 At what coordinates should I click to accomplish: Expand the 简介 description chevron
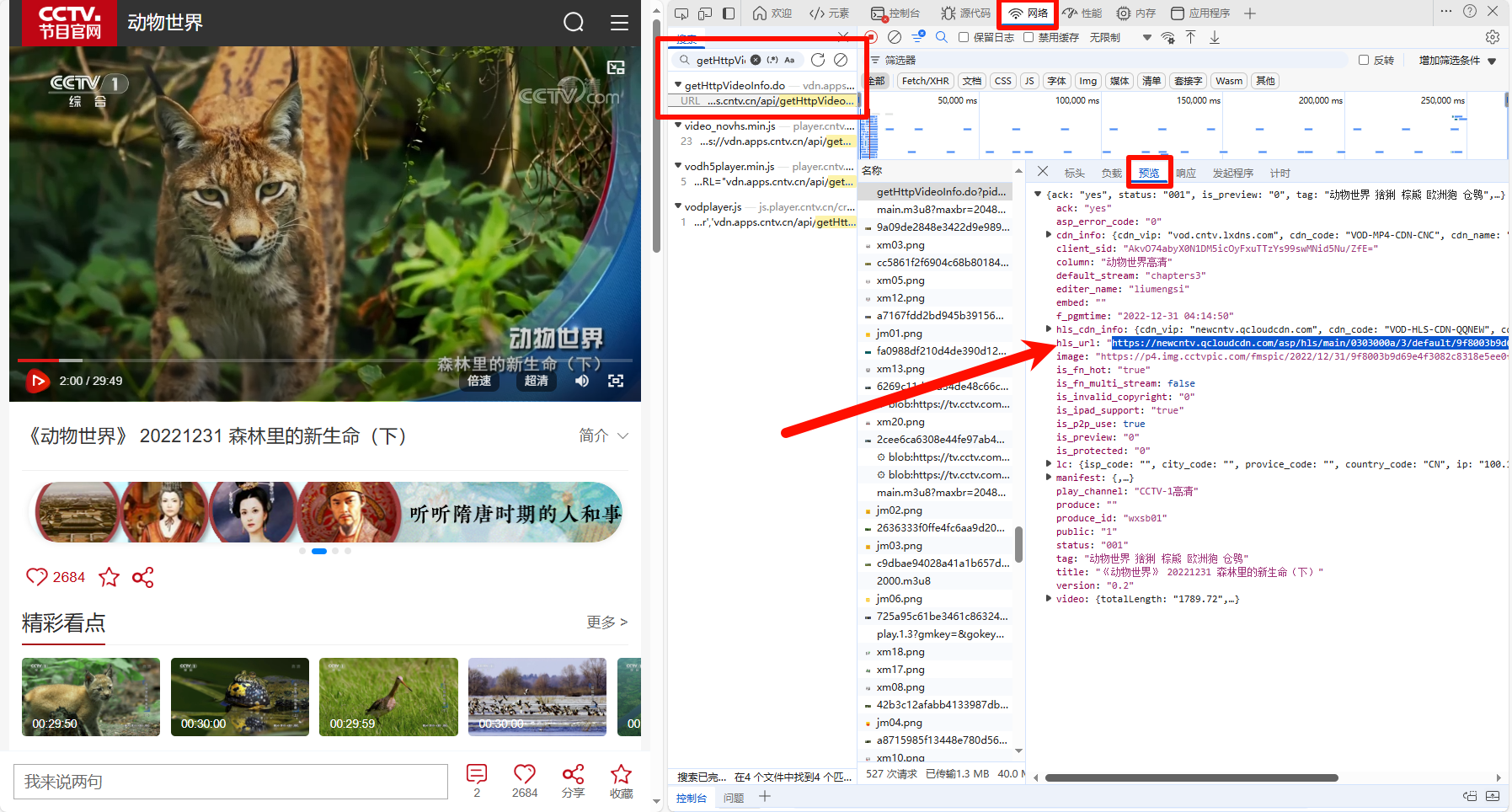[x=622, y=436]
